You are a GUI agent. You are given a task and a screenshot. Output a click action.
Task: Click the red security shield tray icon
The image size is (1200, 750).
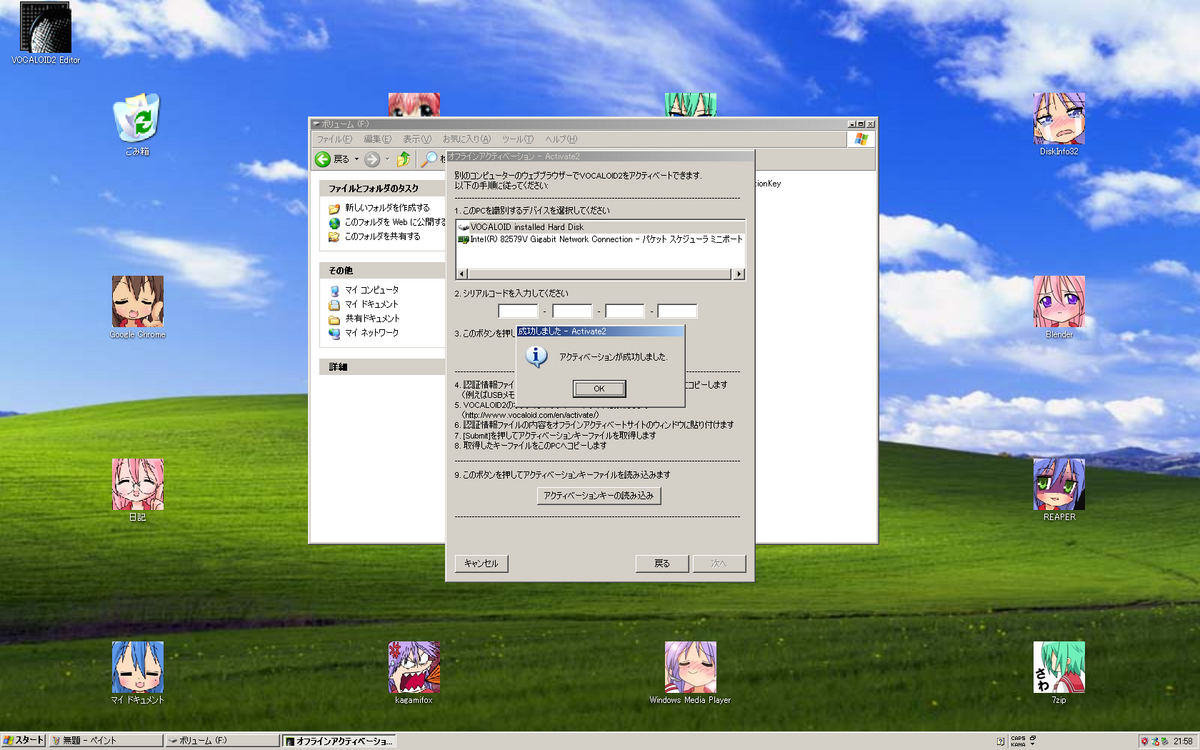point(1146,740)
